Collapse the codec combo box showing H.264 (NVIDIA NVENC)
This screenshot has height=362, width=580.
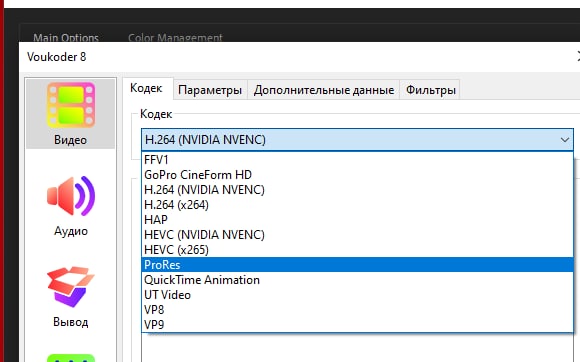pos(357,139)
